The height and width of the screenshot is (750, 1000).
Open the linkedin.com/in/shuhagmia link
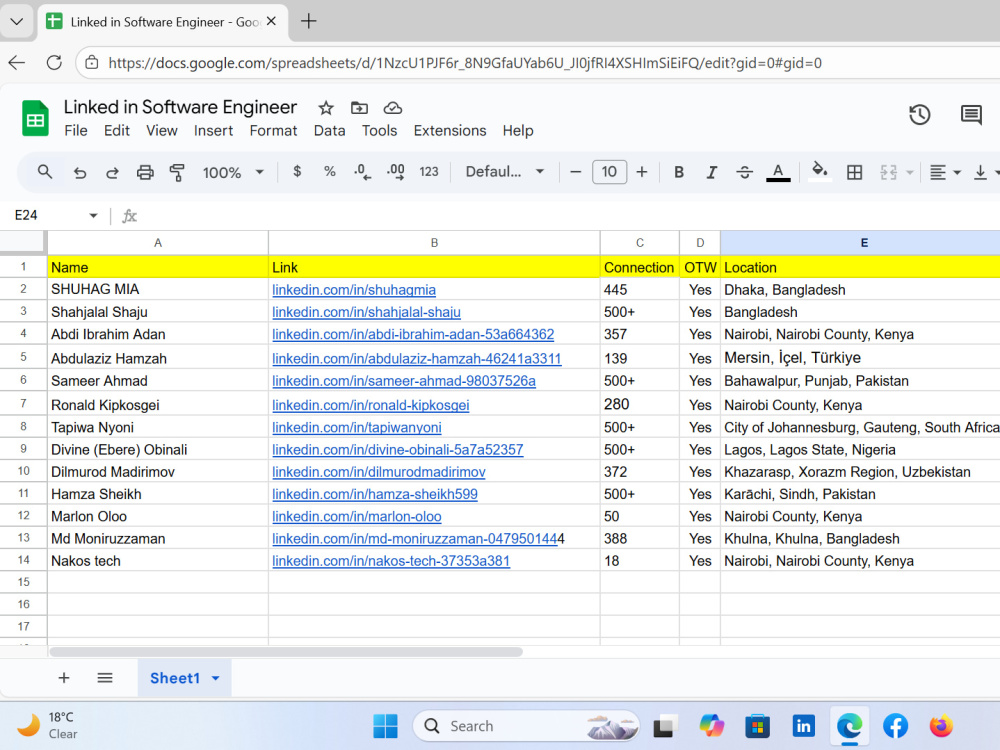tap(354, 290)
